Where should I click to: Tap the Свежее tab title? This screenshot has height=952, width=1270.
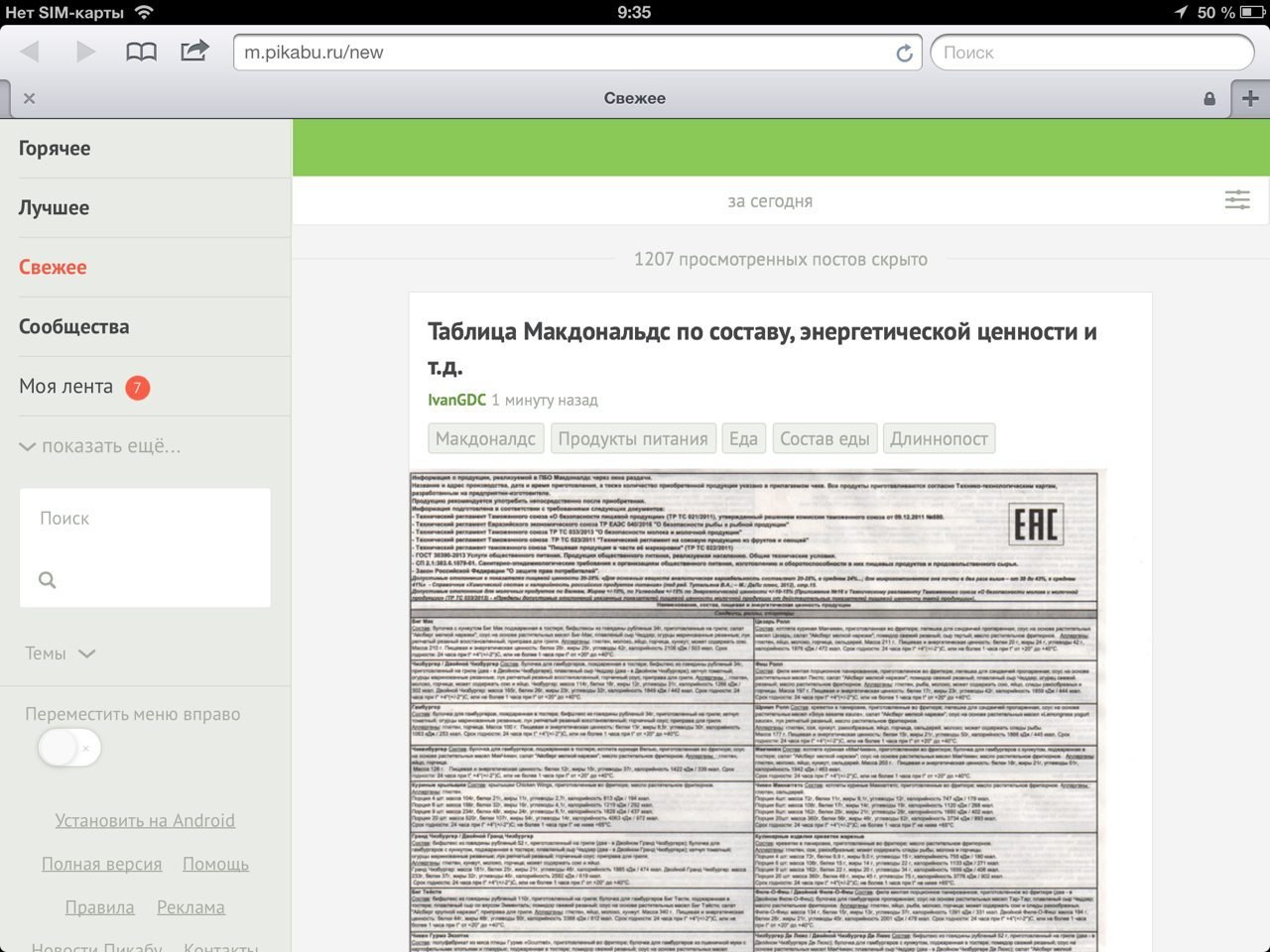click(x=635, y=98)
